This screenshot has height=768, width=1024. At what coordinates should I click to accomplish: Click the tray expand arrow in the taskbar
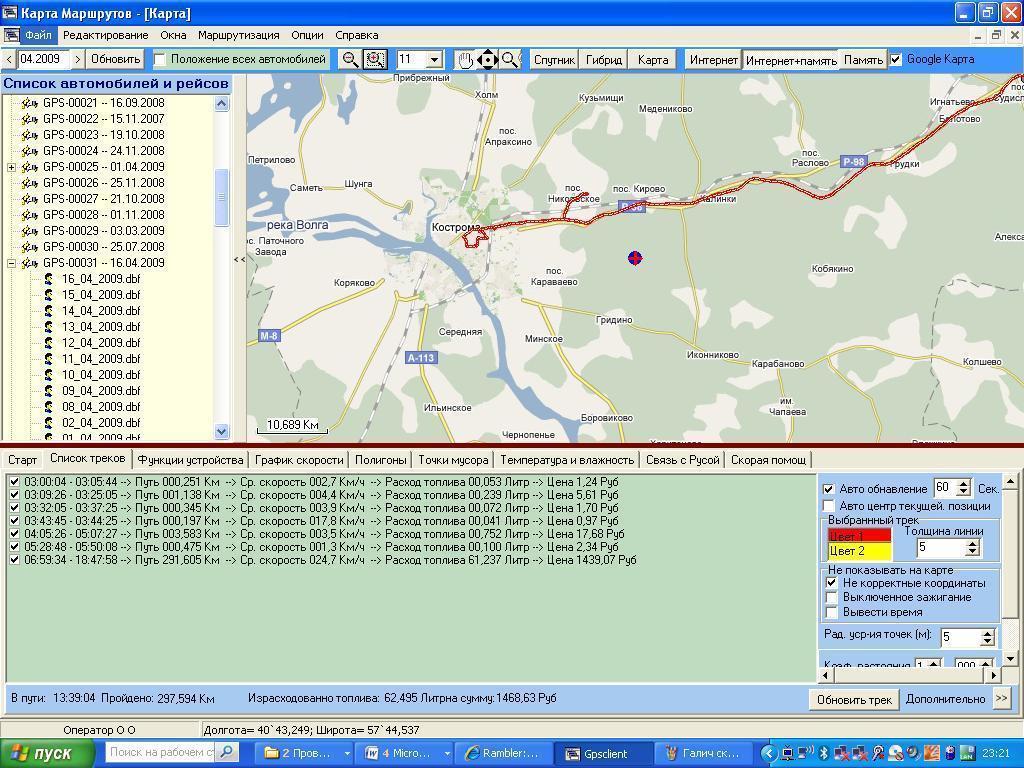pyautogui.click(x=769, y=754)
